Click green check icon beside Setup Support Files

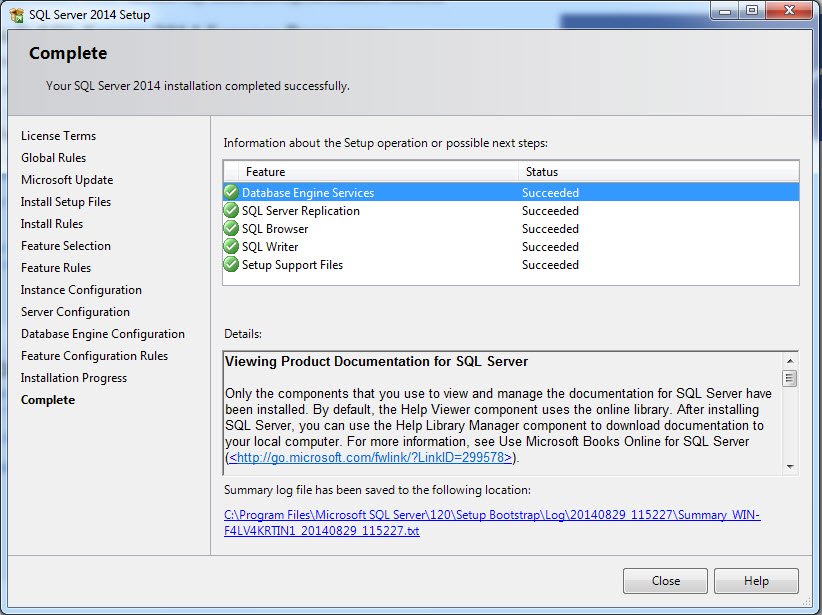[231, 264]
